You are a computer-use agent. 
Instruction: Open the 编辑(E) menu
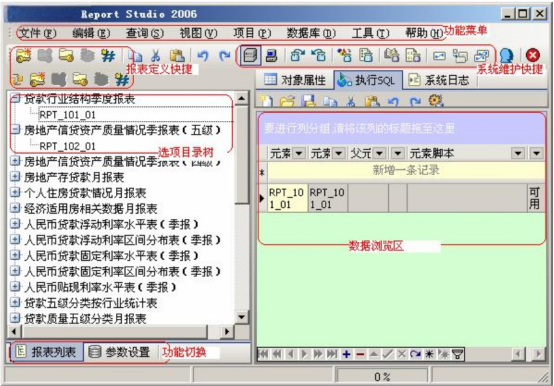tap(91, 33)
